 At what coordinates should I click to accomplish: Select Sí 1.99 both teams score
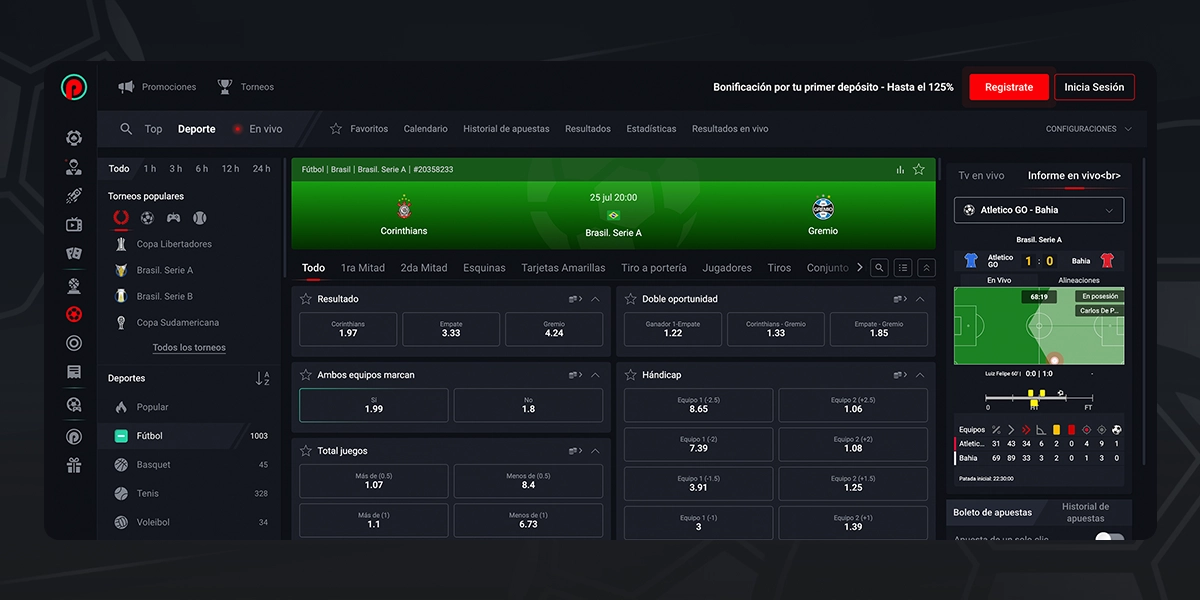[374, 405]
